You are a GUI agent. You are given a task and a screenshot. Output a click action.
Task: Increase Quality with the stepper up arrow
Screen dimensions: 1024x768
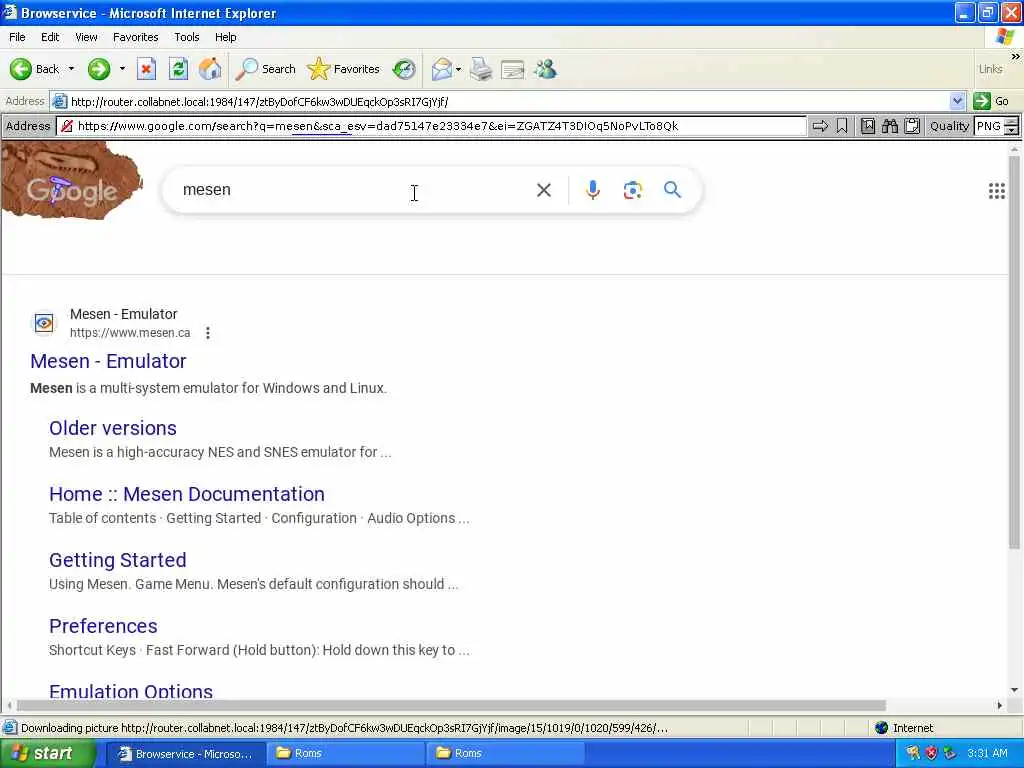[1012, 121]
